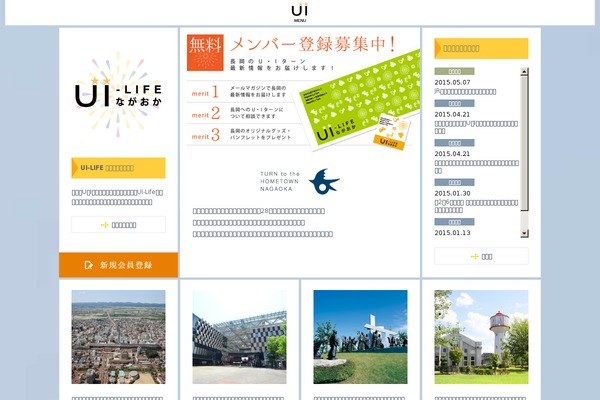Click the small orange UI-LIFE card image
Image resolution: width=600 pixels, height=400 pixels.
pyautogui.click(x=391, y=132)
